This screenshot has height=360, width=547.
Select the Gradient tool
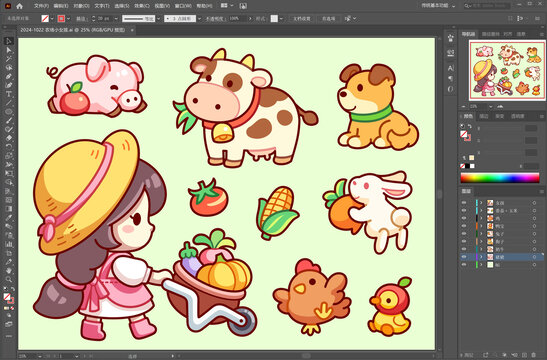pos(9,209)
